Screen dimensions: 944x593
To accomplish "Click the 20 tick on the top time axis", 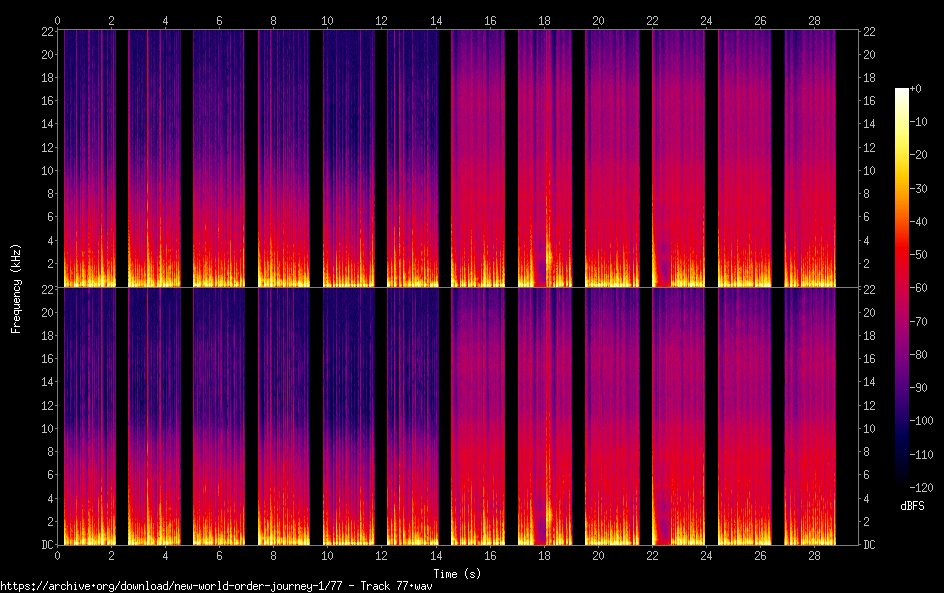I will point(597,20).
